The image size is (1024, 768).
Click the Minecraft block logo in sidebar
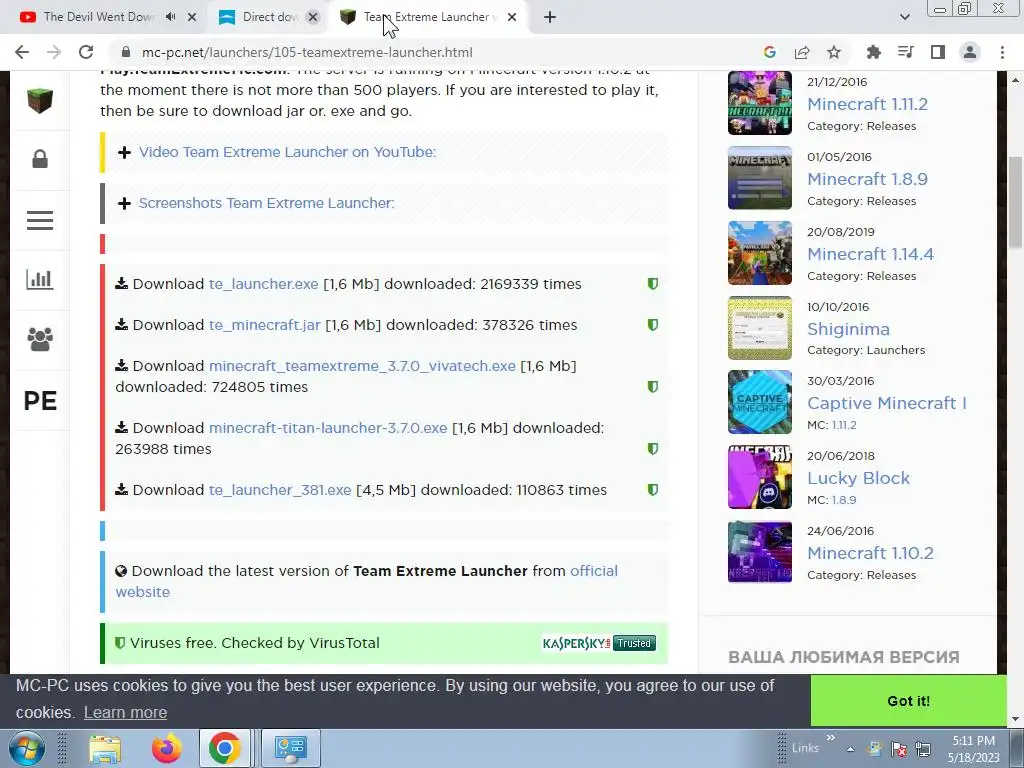(x=40, y=101)
